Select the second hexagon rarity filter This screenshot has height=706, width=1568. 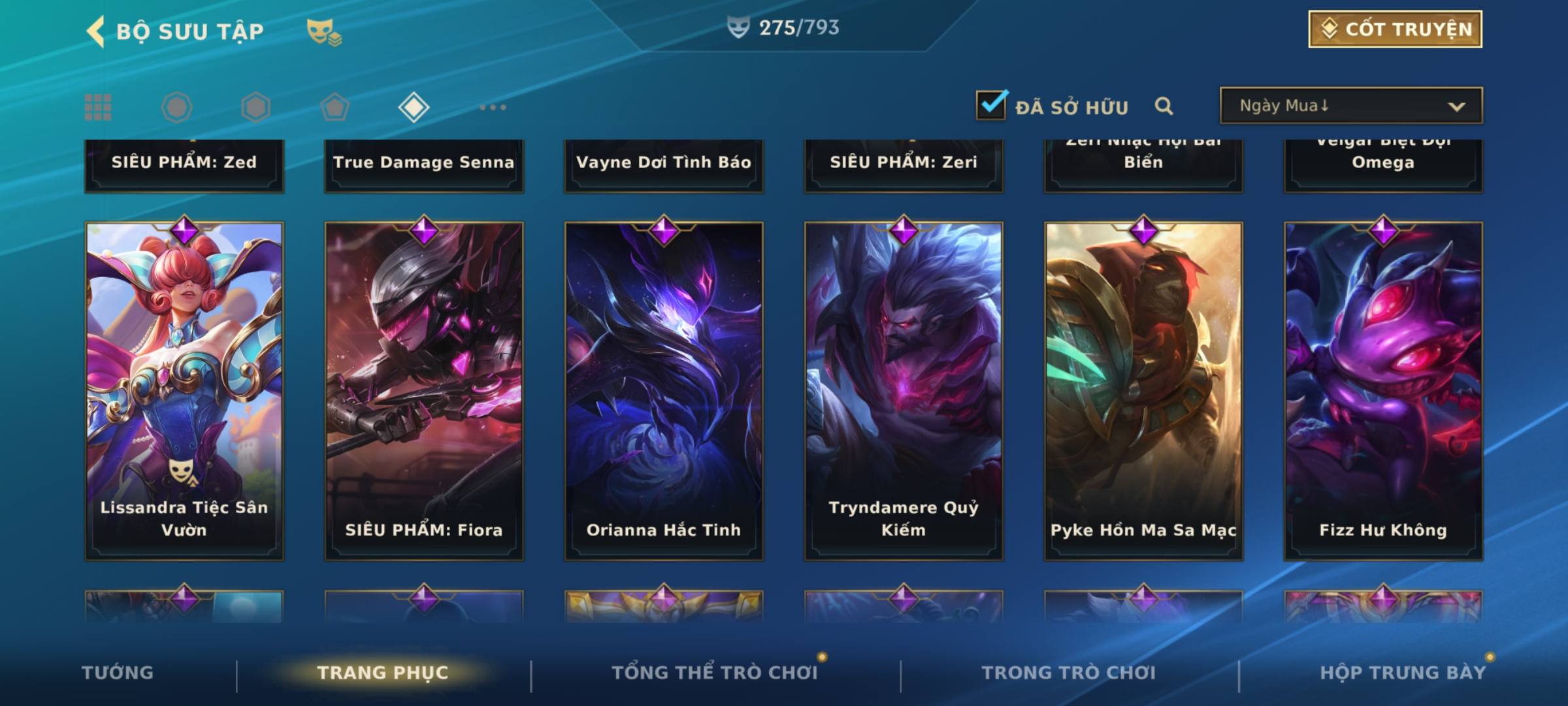tap(255, 107)
